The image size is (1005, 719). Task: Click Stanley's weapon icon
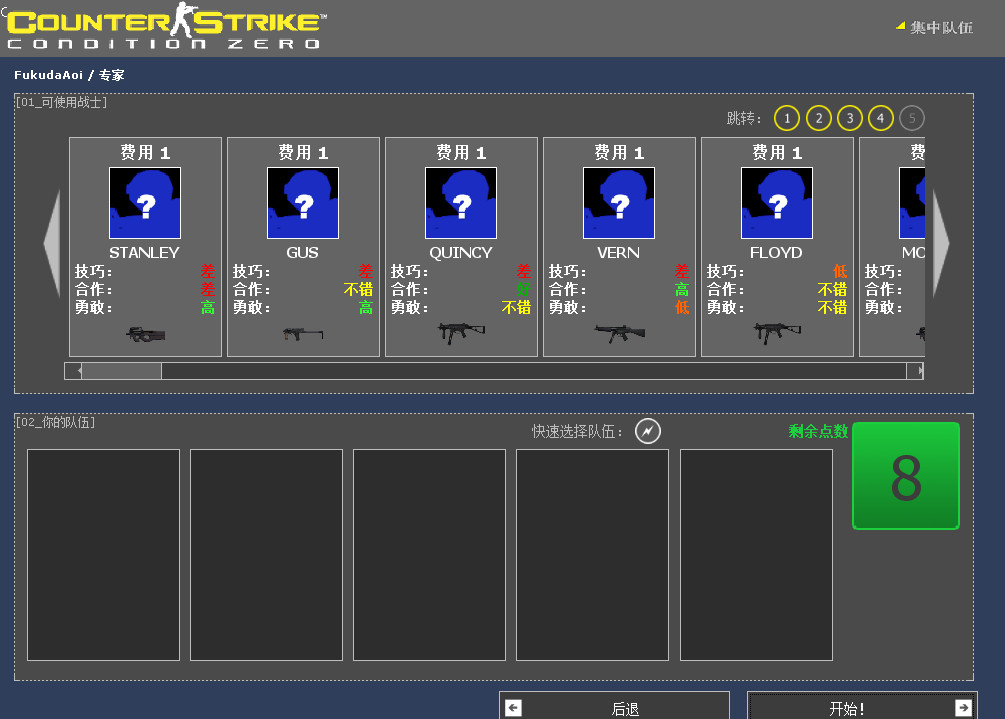click(x=144, y=334)
